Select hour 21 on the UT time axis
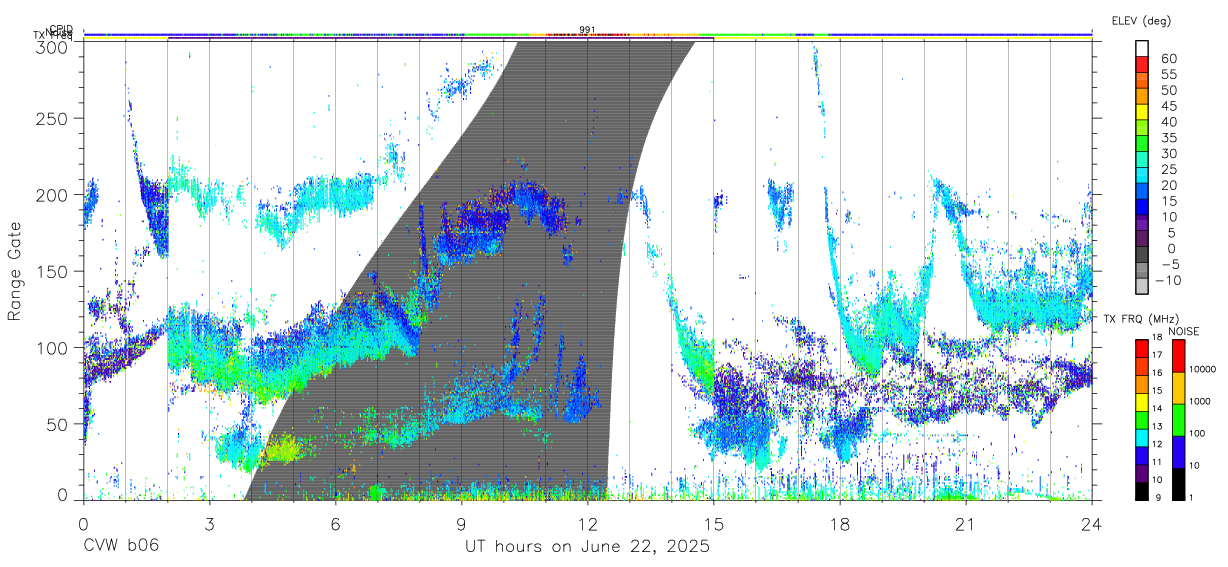 click(966, 523)
